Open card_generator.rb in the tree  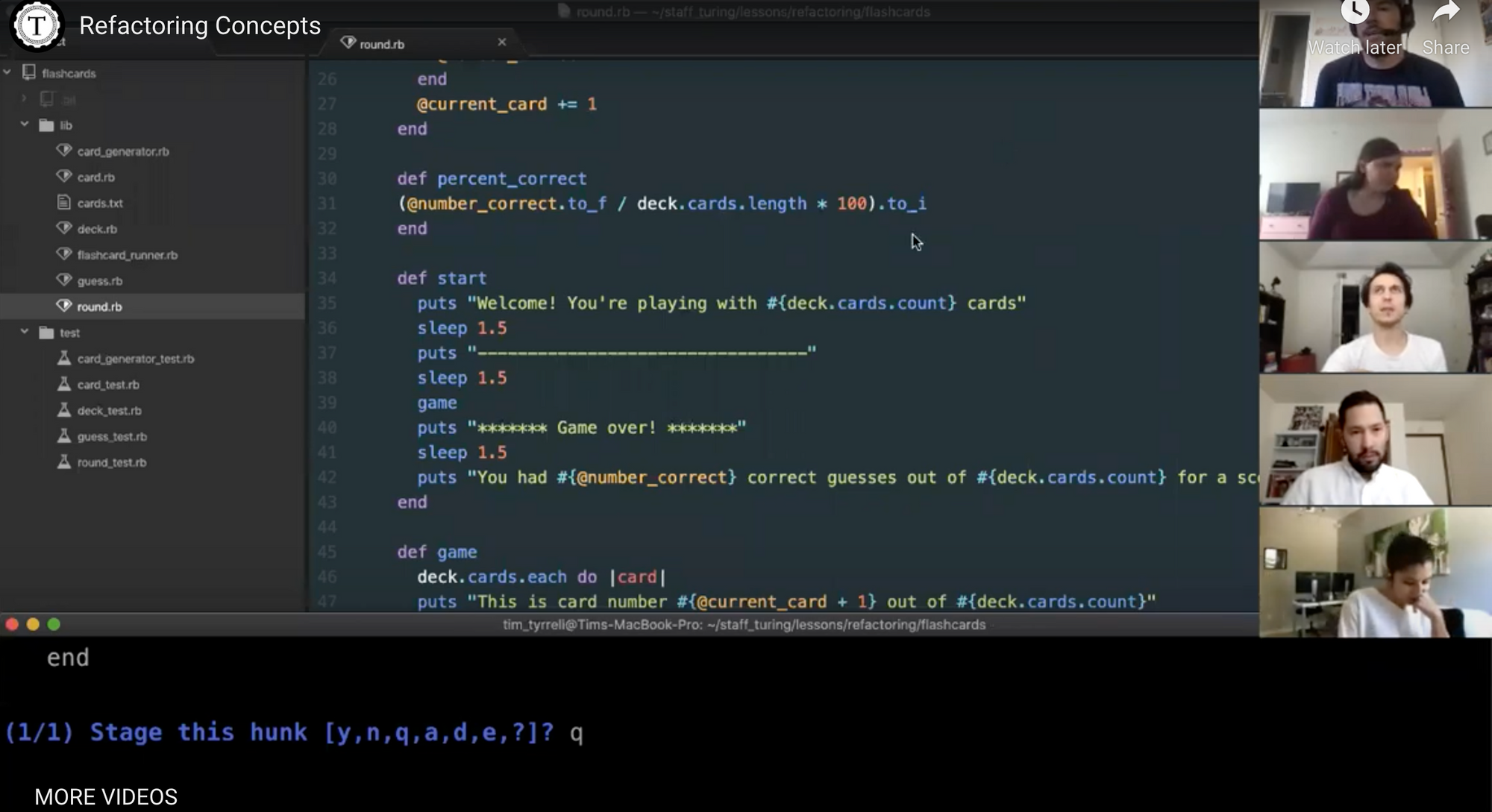click(123, 151)
